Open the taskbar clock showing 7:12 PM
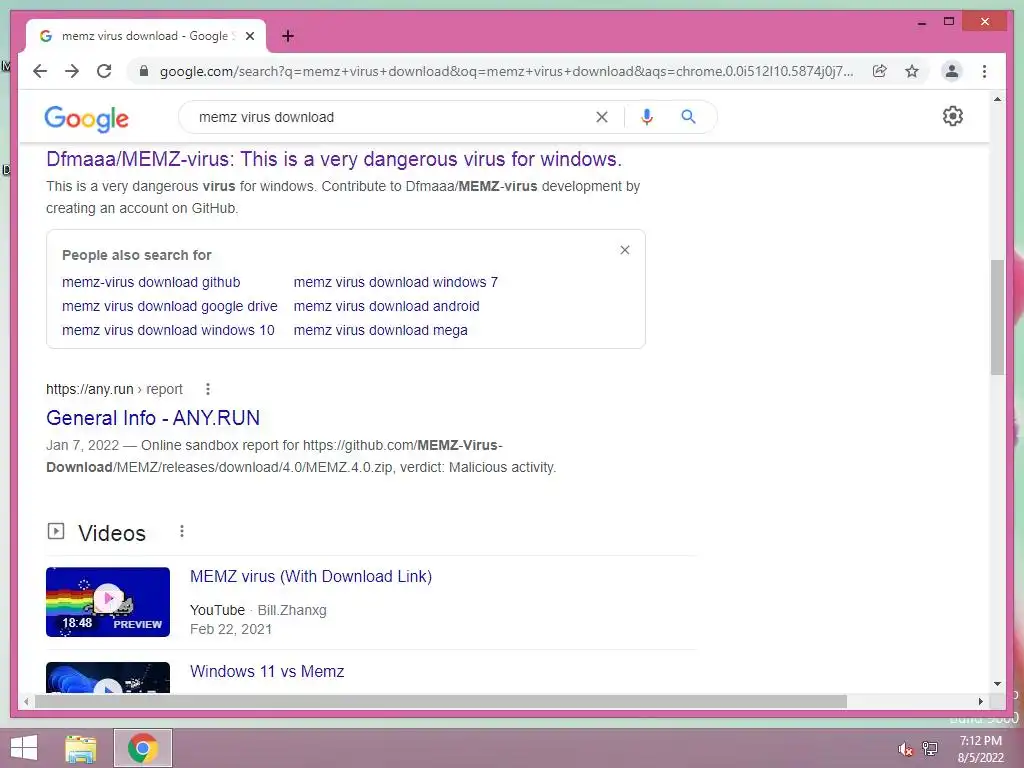1024x768 pixels. (x=980, y=749)
